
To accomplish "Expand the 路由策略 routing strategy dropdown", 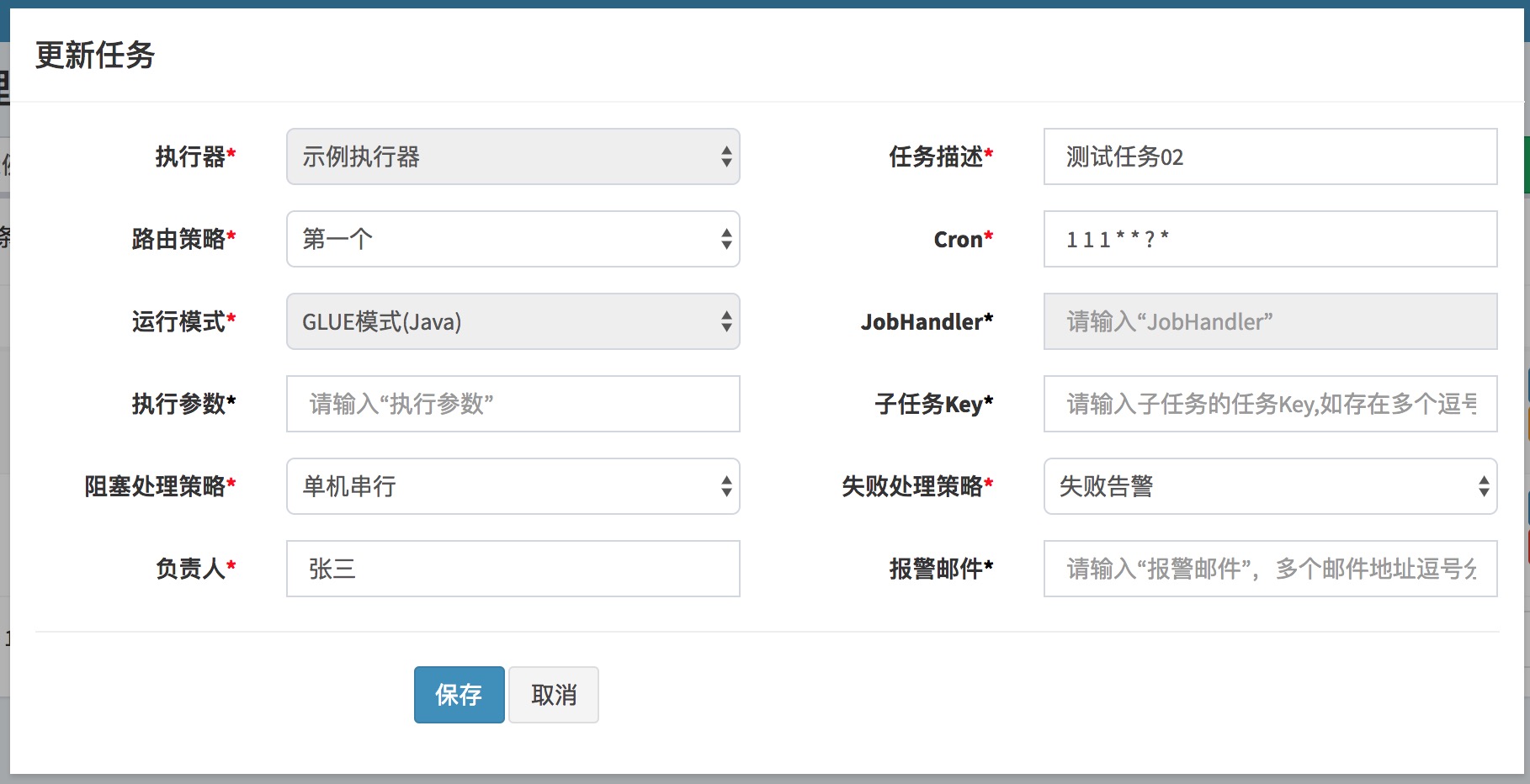I will (513, 239).
